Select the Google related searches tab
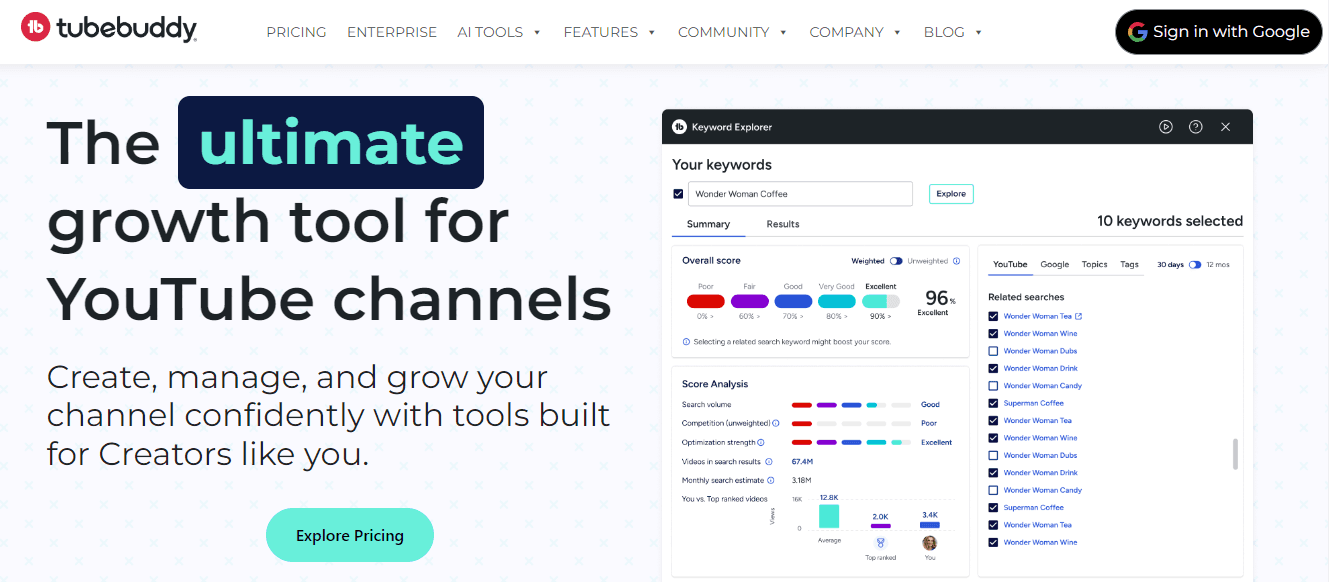This screenshot has width=1329, height=582. click(1054, 264)
